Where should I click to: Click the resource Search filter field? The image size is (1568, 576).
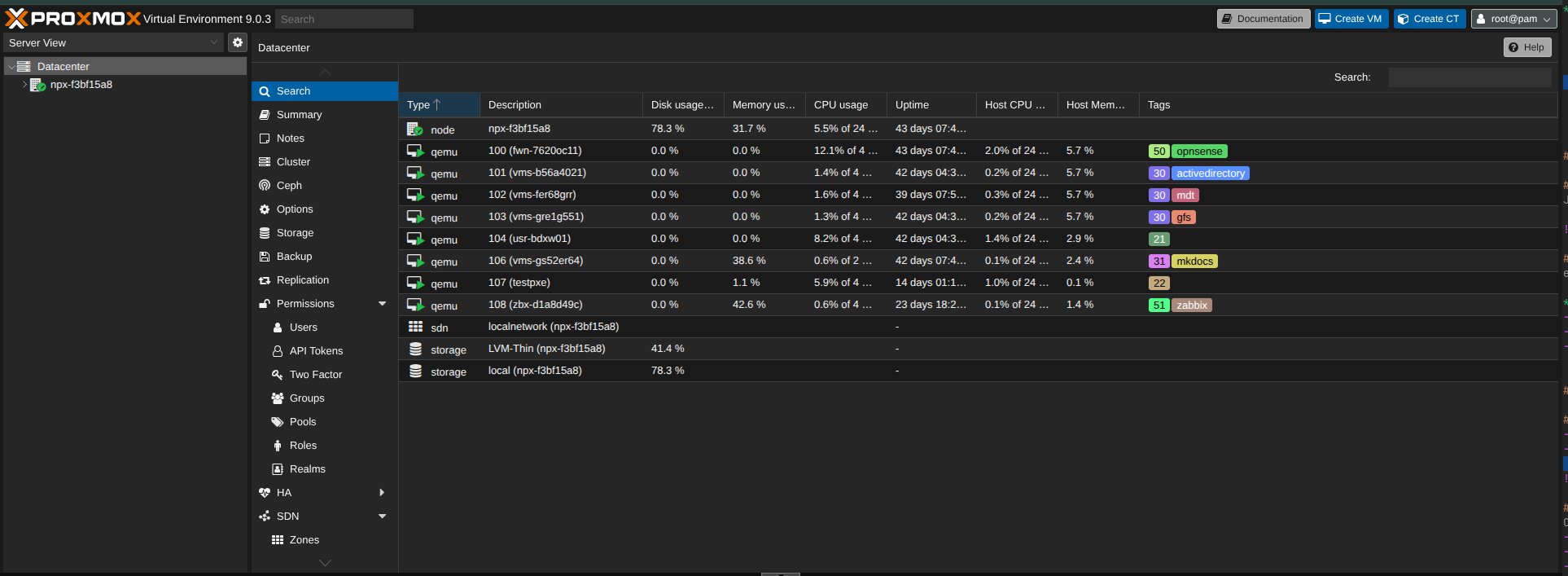point(1469,77)
